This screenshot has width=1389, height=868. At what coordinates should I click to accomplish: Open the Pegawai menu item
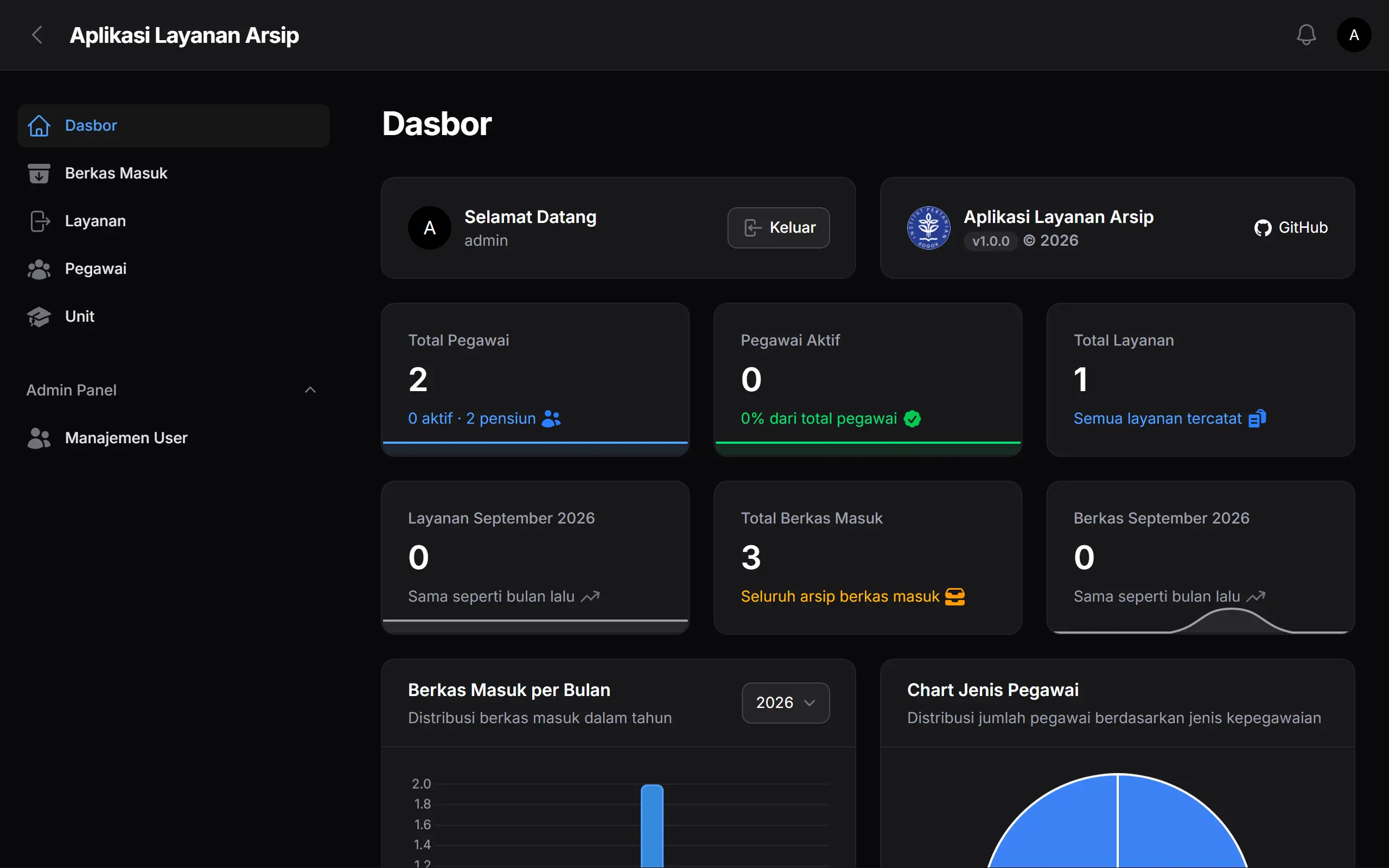tap(173, 269)
